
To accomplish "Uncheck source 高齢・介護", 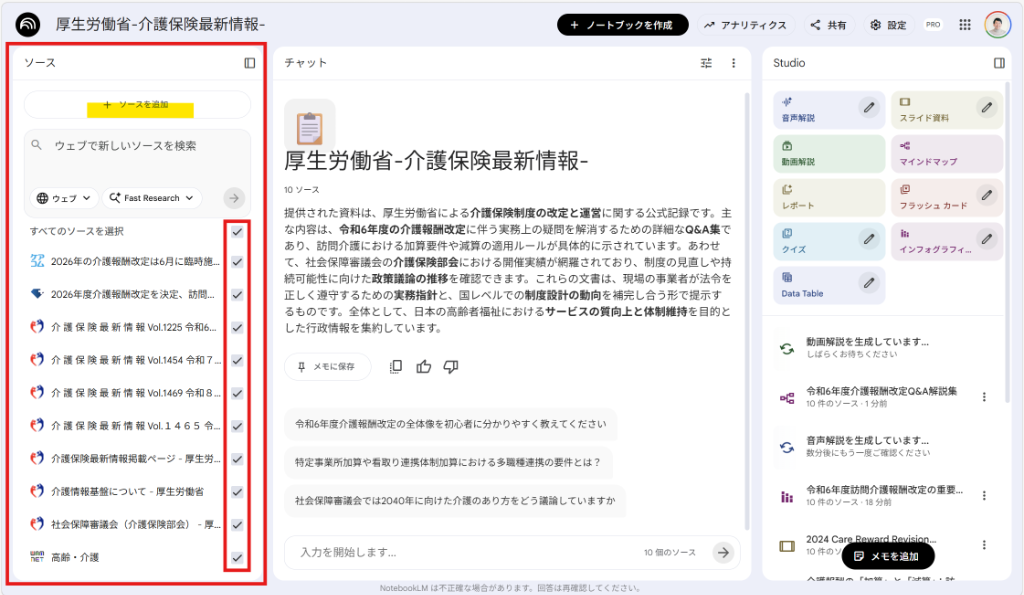I will point(237,558).
